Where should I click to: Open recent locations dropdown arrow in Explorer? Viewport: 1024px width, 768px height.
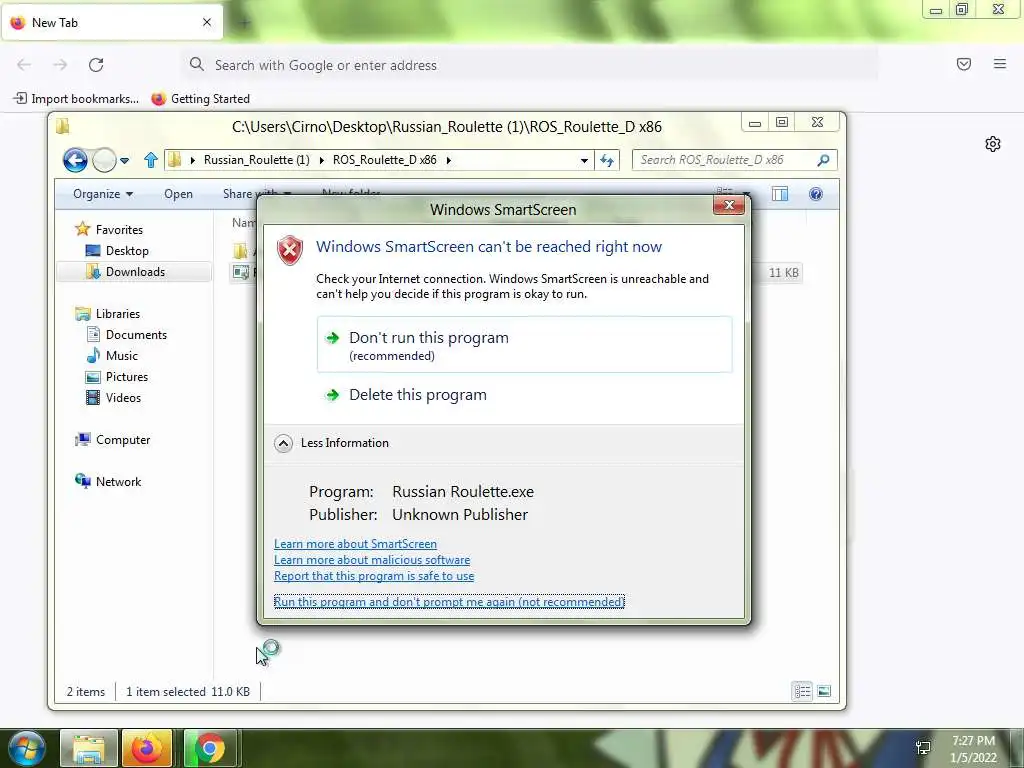(124, 160)
